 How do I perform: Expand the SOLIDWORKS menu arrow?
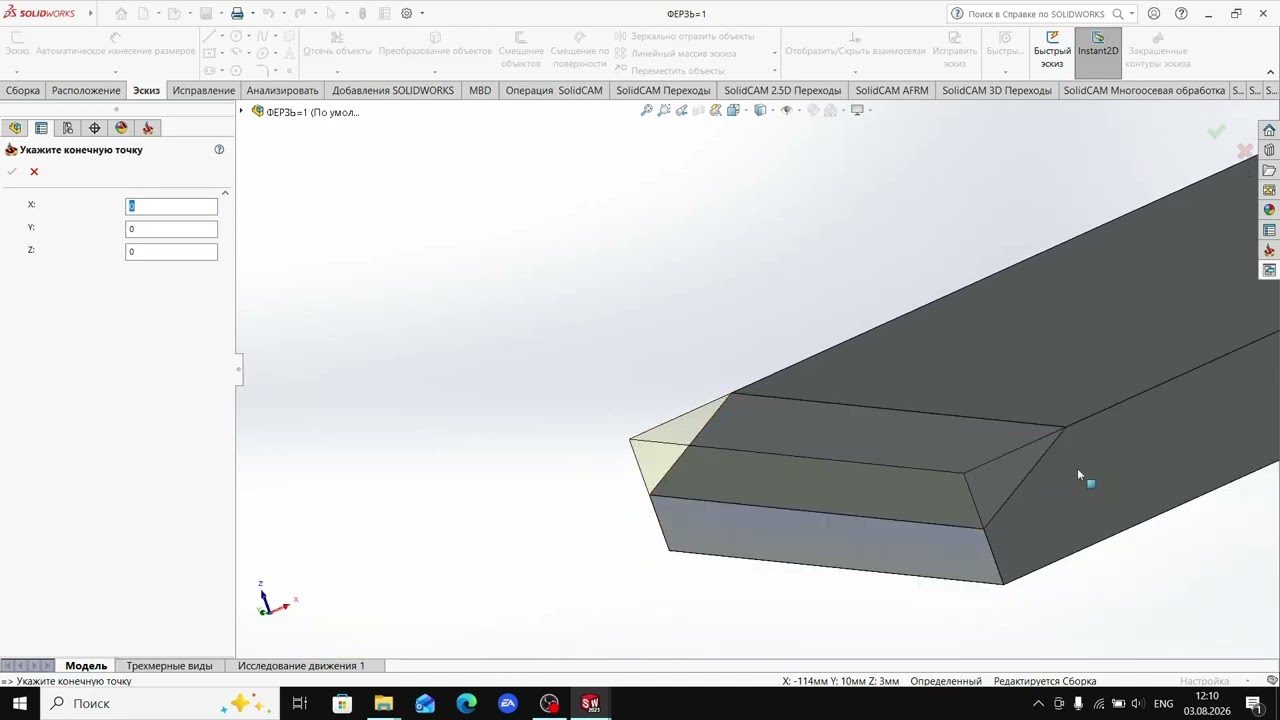point(90,14)
